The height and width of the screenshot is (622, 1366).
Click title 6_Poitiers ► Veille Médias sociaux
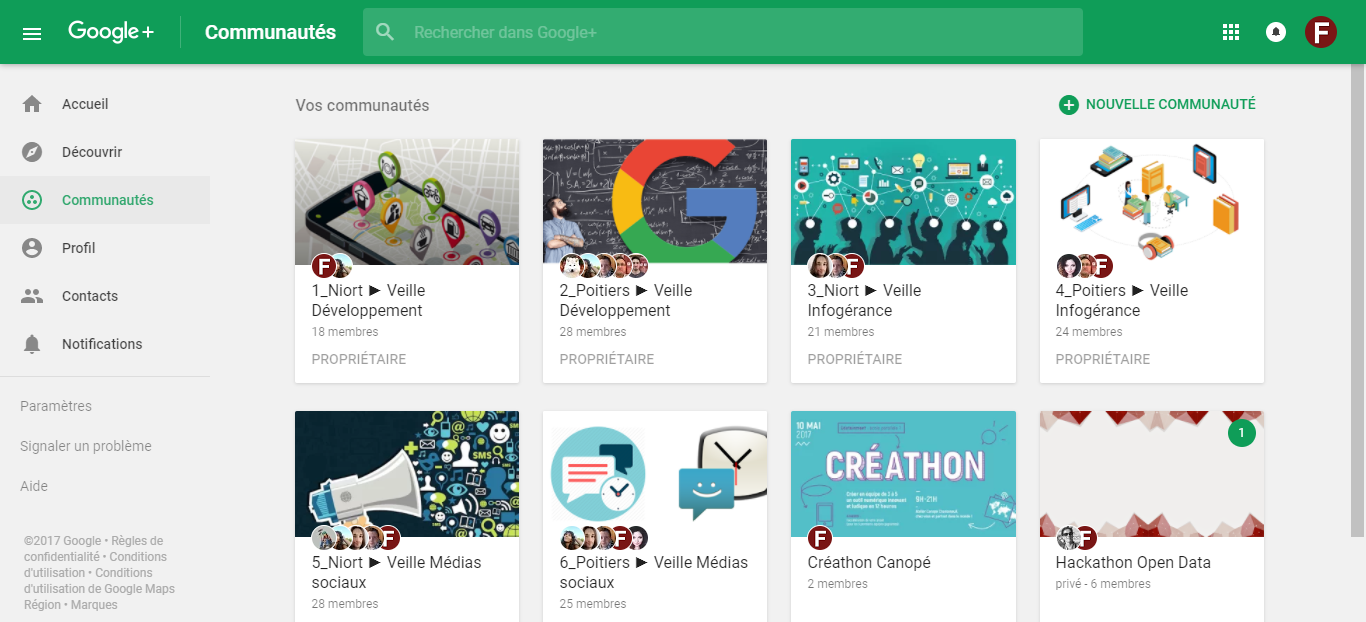(x=654, y=572)
